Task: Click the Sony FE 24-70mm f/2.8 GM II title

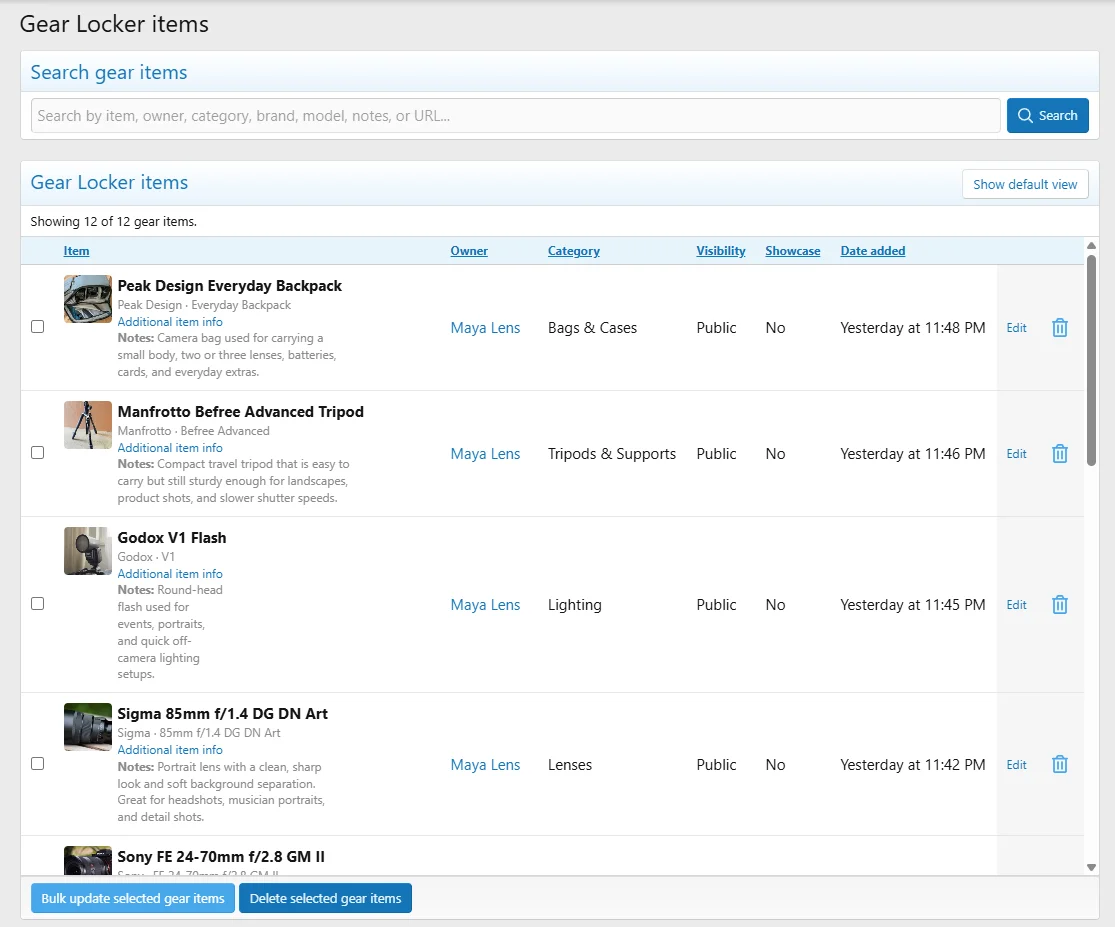Action: [220, 857]
